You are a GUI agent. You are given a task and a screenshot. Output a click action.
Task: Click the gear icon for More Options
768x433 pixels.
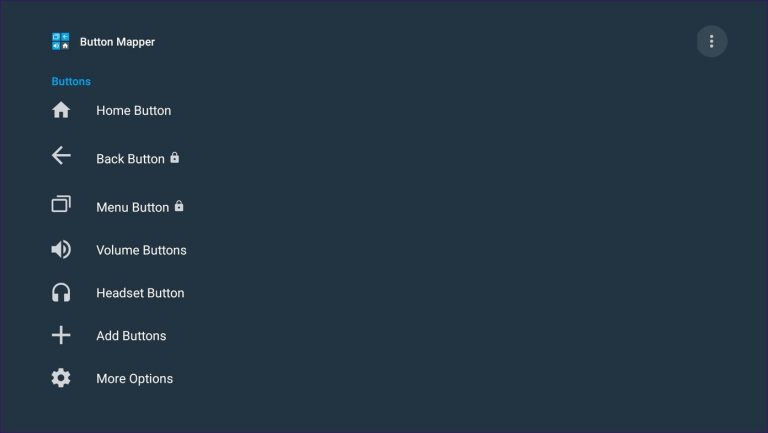tap(61, 378)
